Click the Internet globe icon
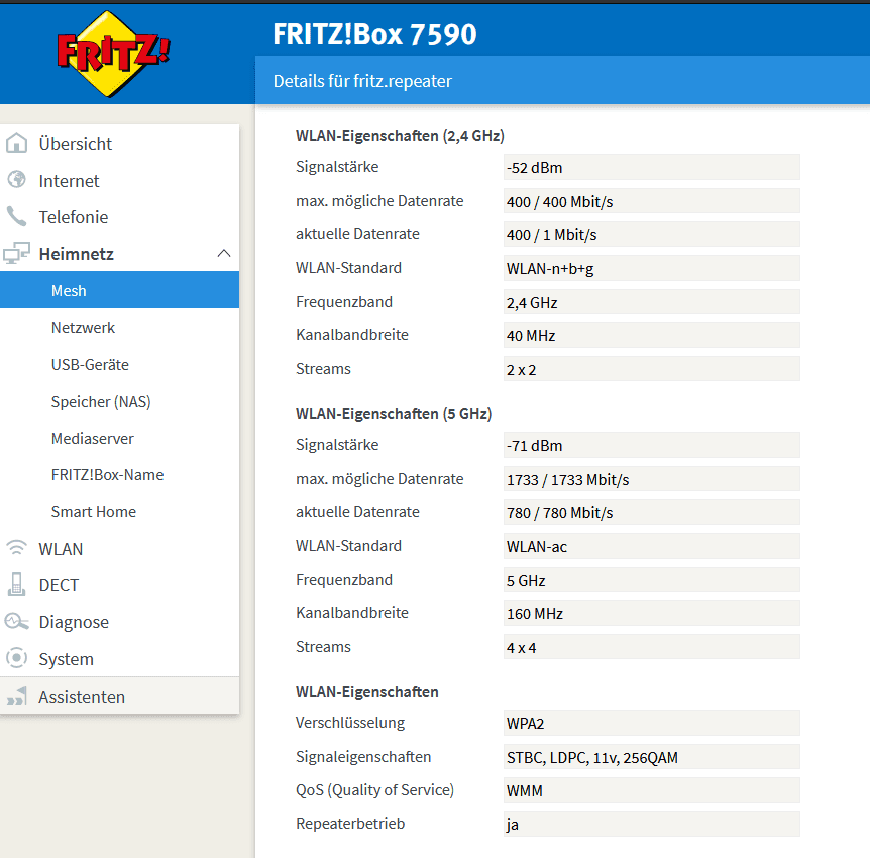Viewport: 870px width, 858px height. [16, 180]
